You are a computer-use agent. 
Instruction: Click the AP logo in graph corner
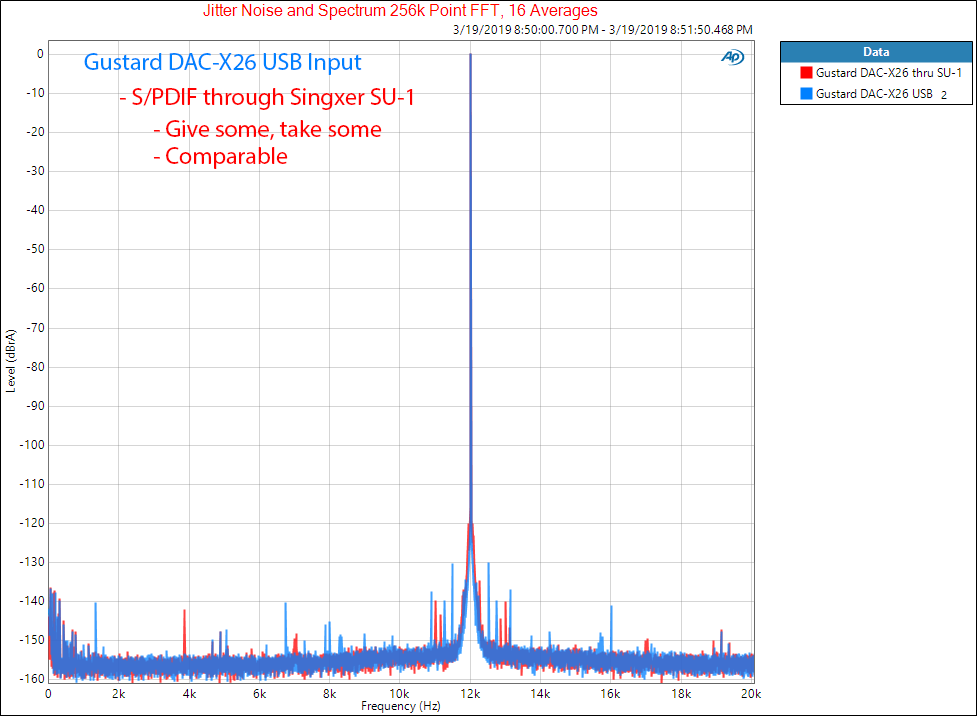tap(733, 57)
